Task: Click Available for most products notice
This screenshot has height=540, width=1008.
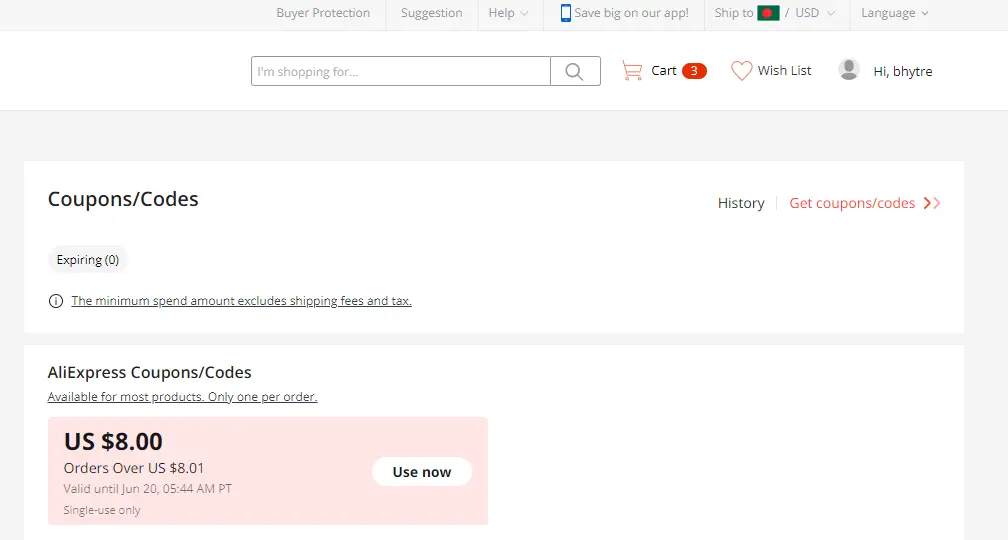Action: click(x=183, y=397)
